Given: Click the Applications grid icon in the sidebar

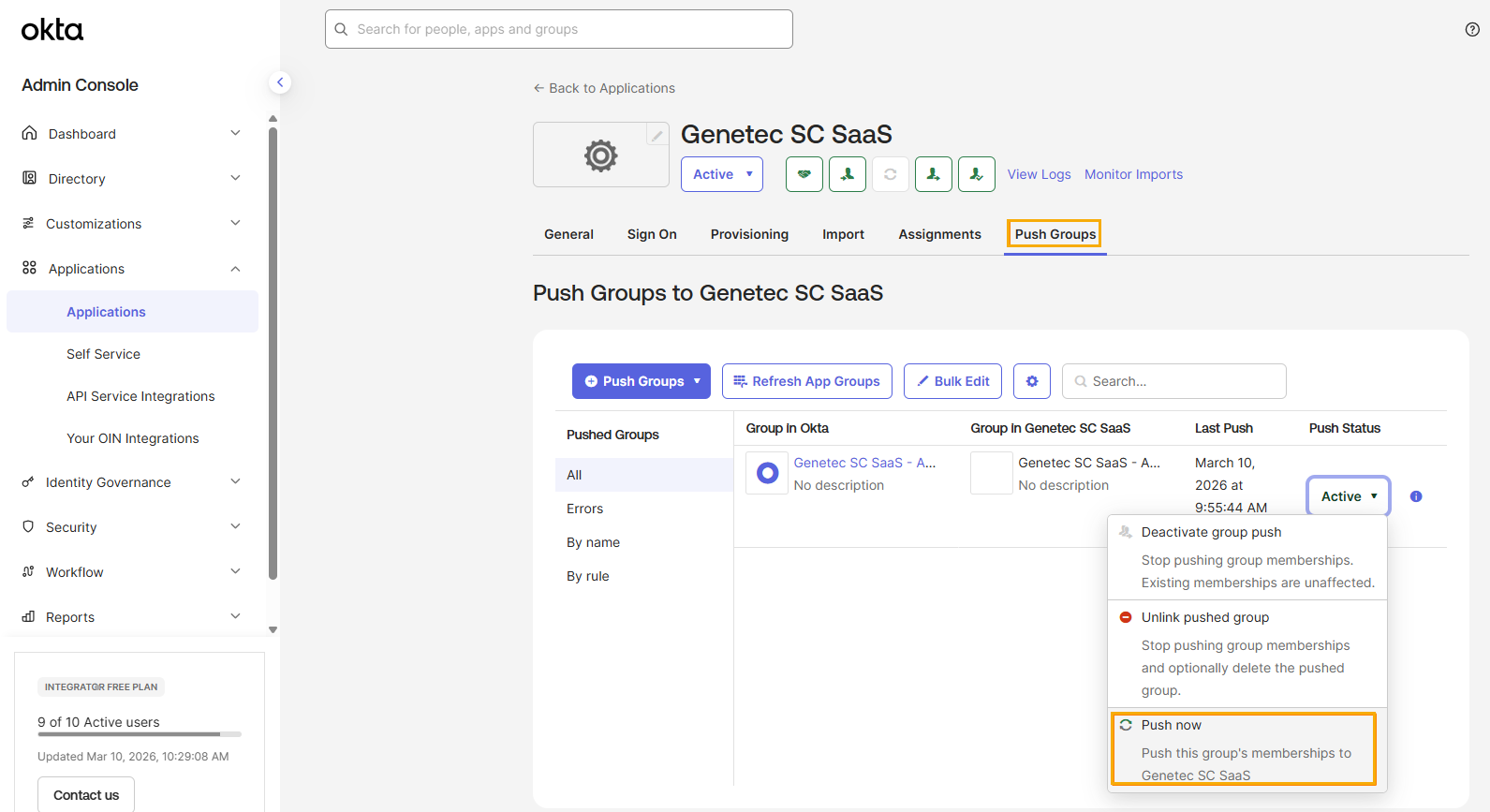Looking at the screenshot, I should pyautogui.click(x=29, y=268).
